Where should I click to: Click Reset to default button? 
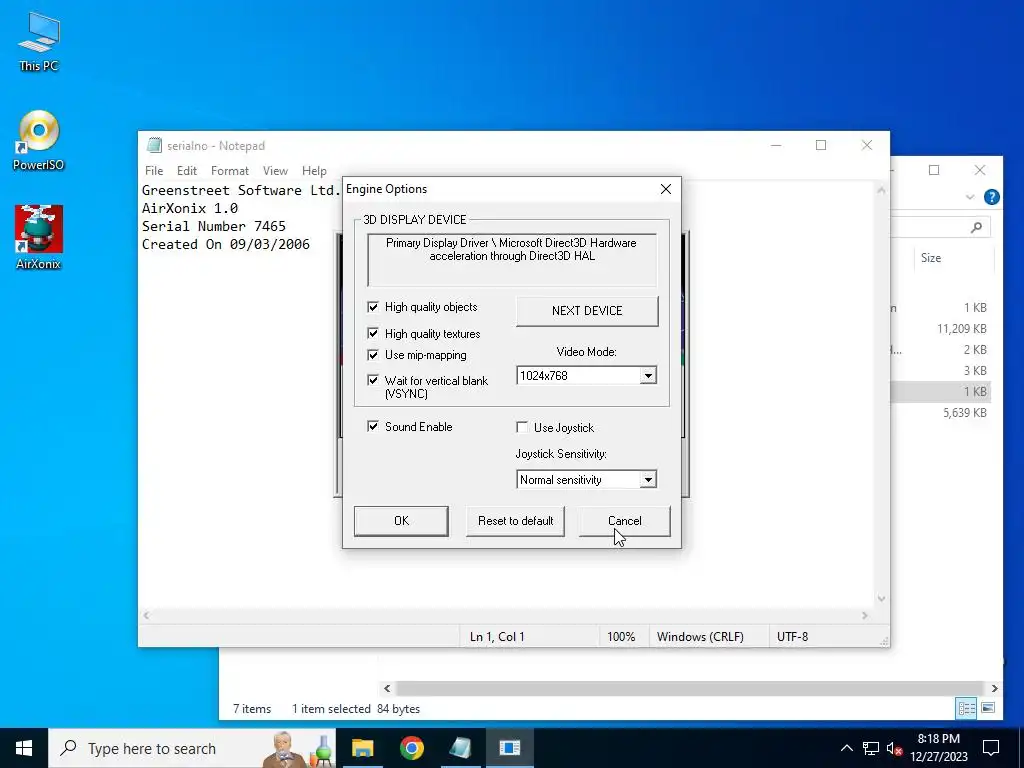click(515, 520)
